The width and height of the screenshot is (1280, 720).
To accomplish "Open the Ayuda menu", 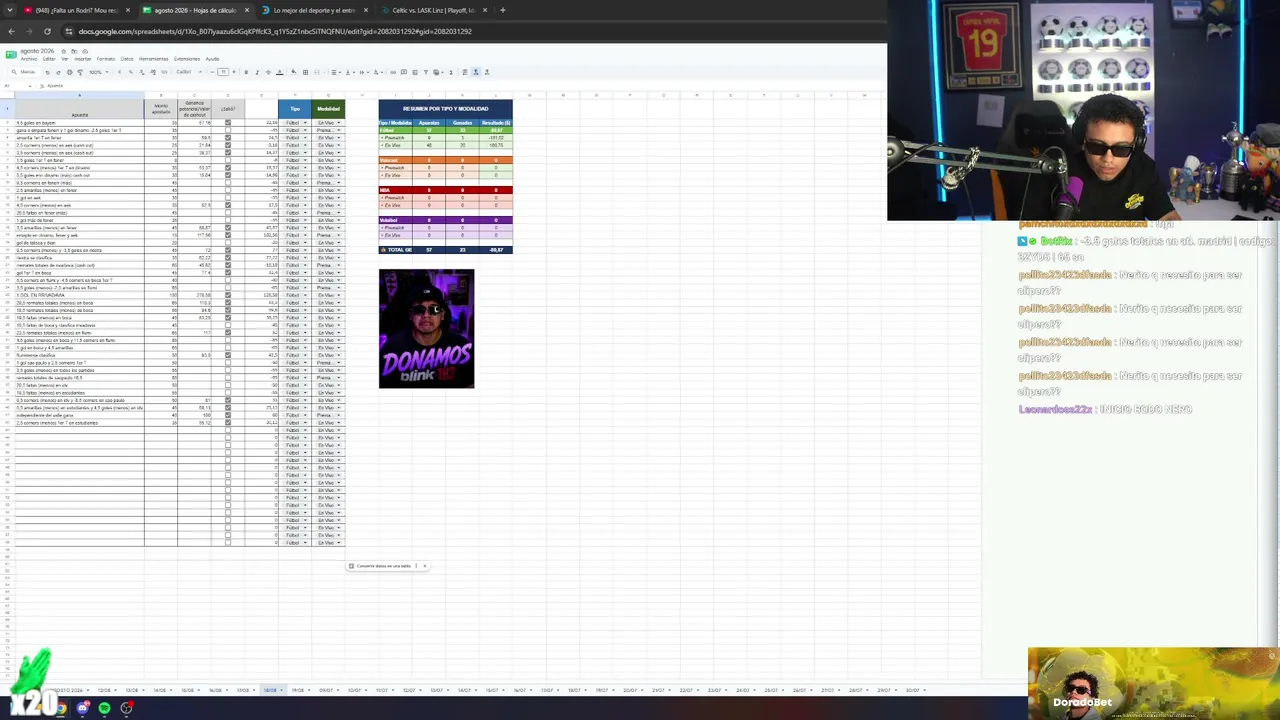I will (212, 59).
